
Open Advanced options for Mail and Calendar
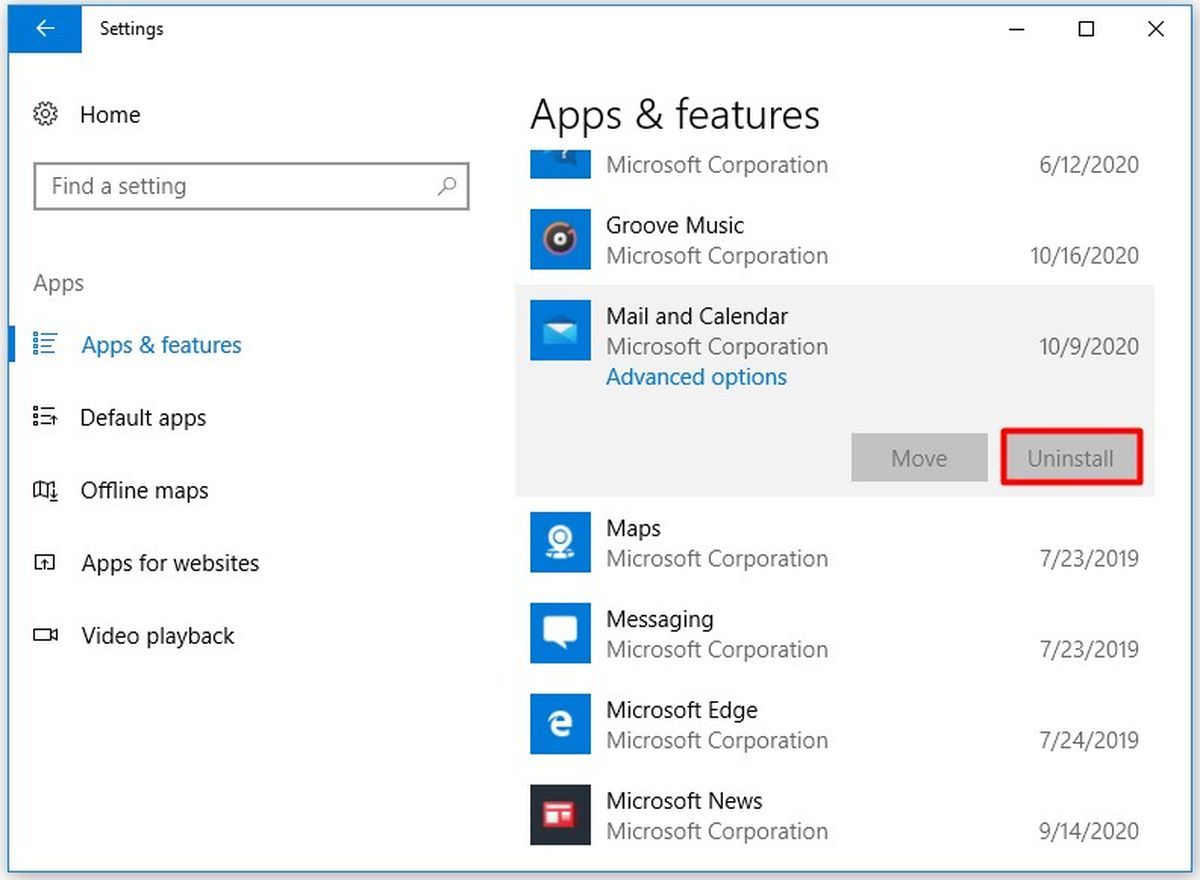696,377
